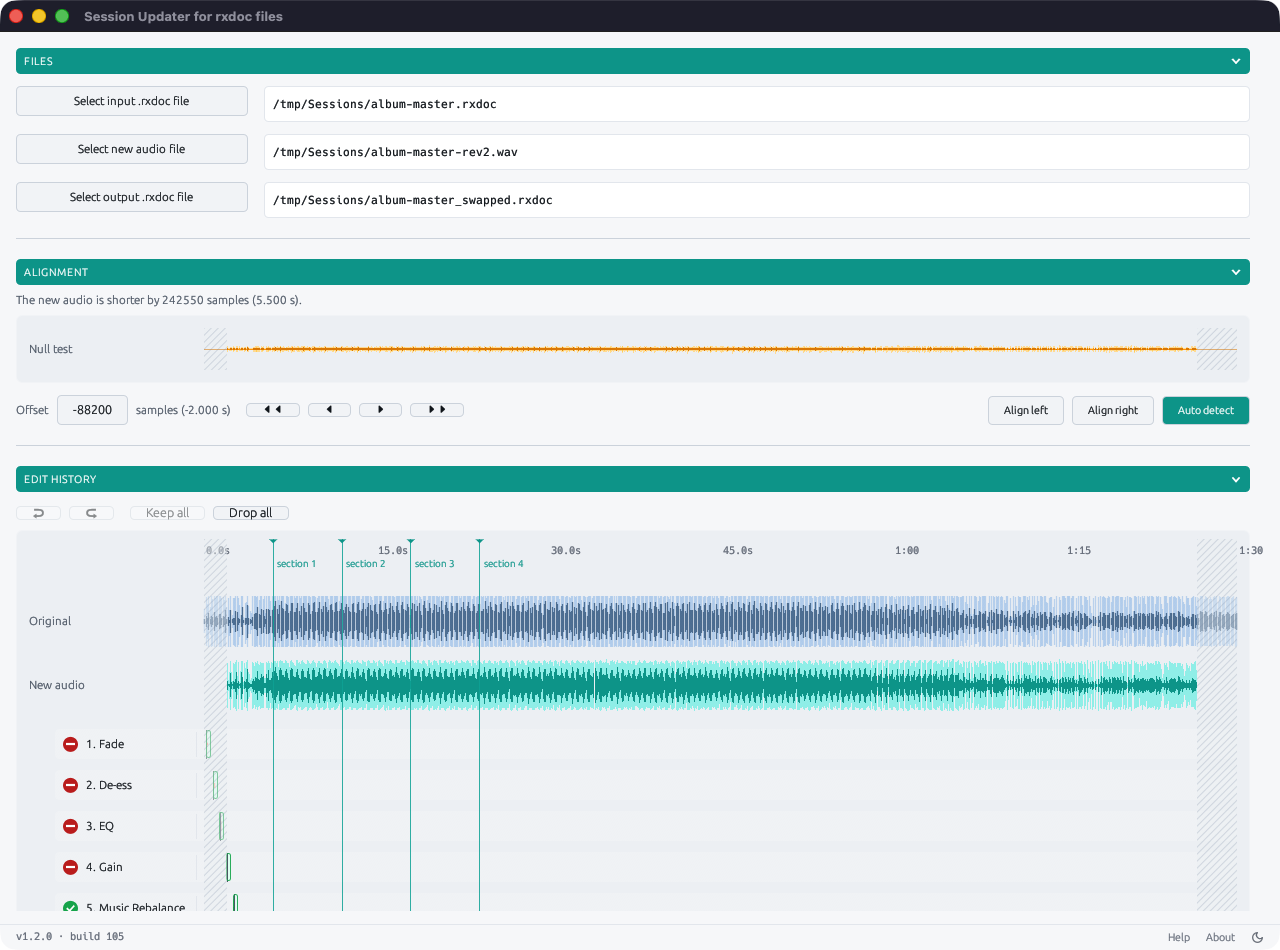This screenshot has width=1280, height=950.
Task: Toggle the drop status of 1. Fade
Action: [x=70, y=744]
